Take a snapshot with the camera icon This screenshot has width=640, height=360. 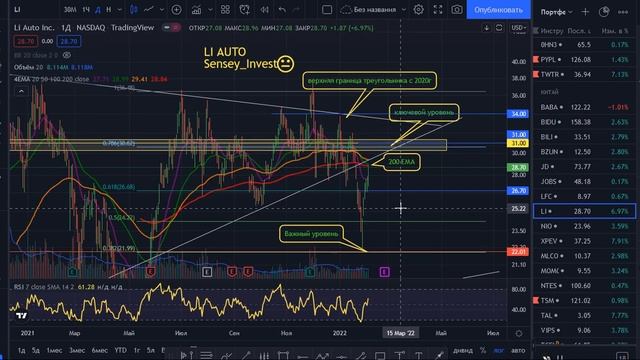[x=457, y=9]
